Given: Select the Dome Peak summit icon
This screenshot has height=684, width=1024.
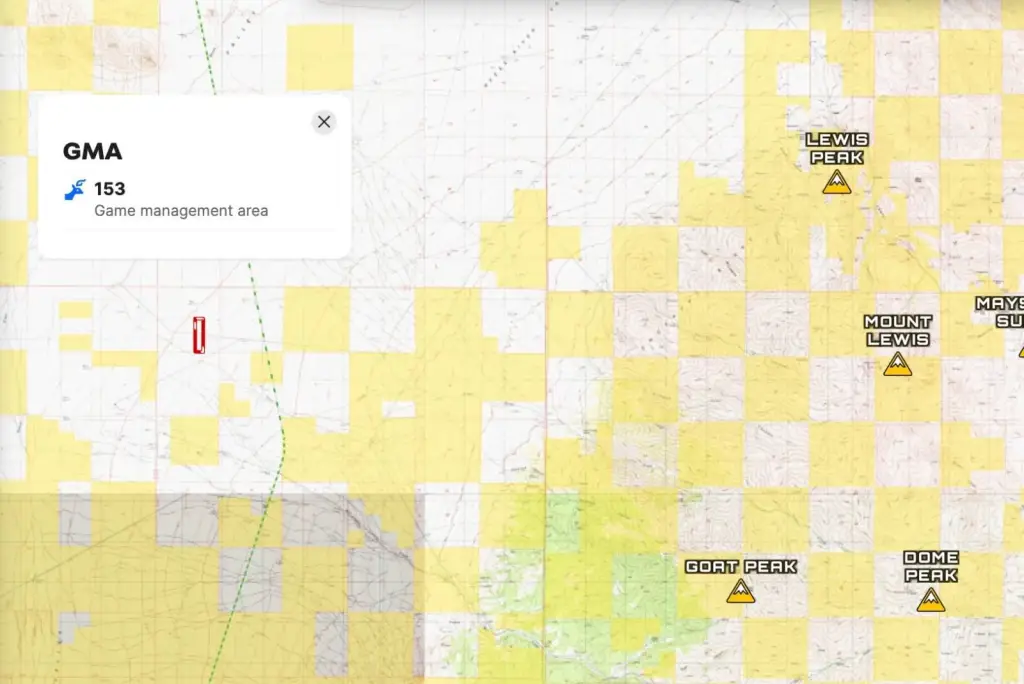Looking at the screenshot, I should tap(930, 599).
